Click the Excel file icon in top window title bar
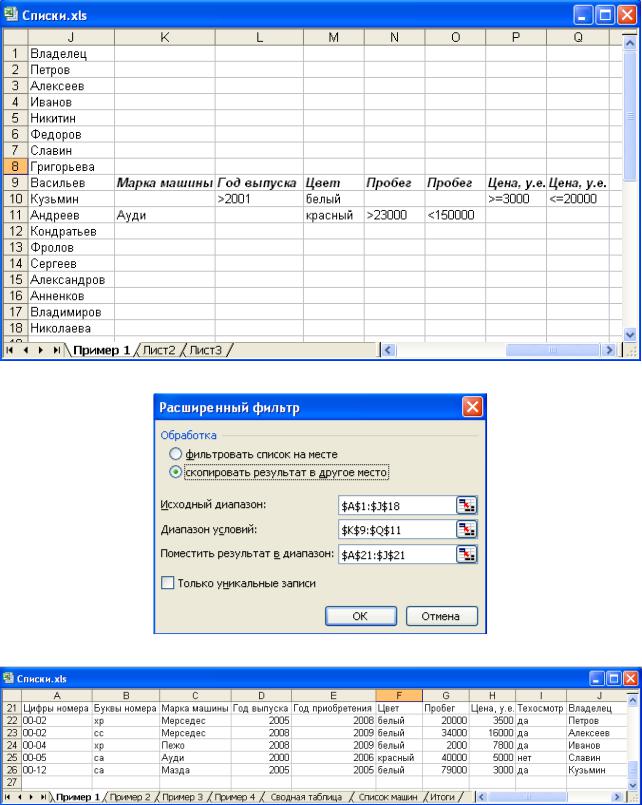Image resolution: width=642 pixels, height=805 pixels. (11, 14)
